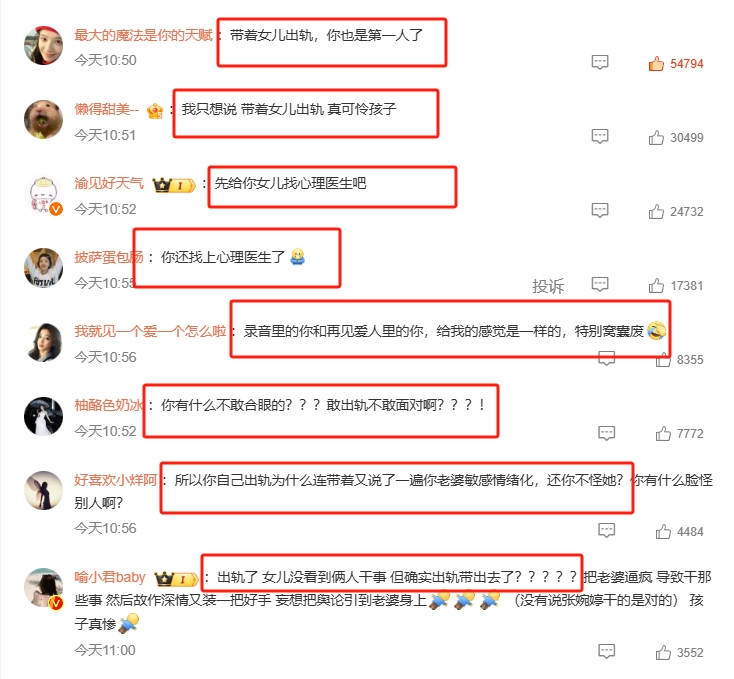This screenshot has height=679, width=734.
Task: View avatar of user 渝见好天气
Action: point(43,194)
